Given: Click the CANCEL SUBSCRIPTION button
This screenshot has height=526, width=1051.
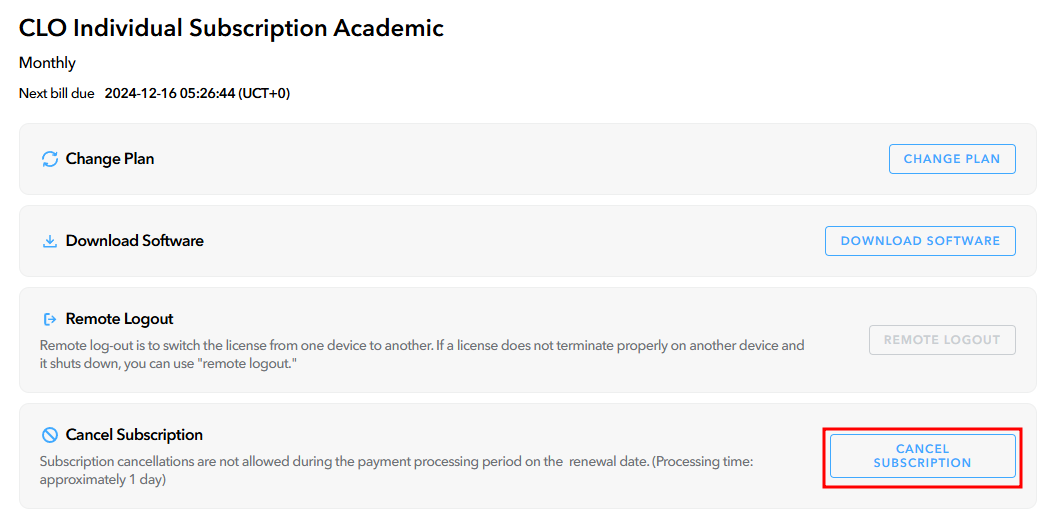Looking at the screenshot, I should point(922,456).
